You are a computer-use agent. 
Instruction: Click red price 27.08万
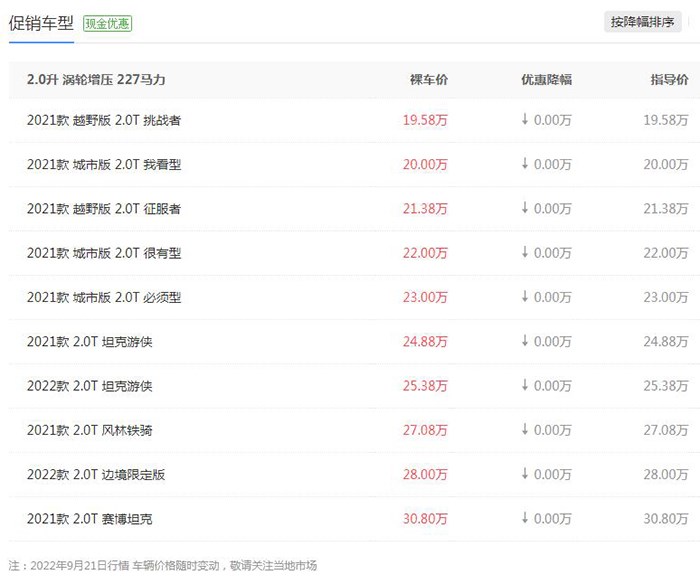pos(425,430)
